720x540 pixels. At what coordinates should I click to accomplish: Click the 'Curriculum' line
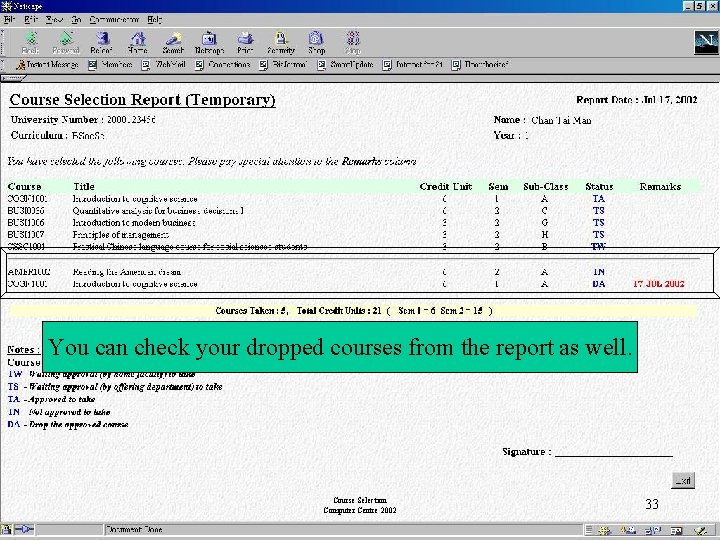click(58, 135)
